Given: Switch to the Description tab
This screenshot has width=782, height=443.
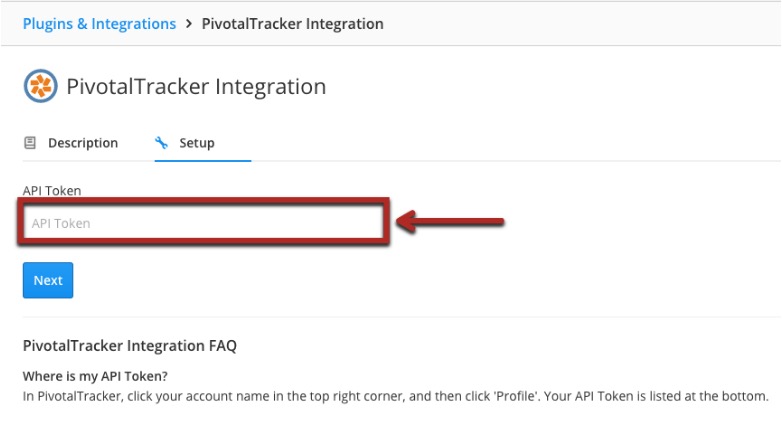Looking at the screenshot, I should coord(83,143).
